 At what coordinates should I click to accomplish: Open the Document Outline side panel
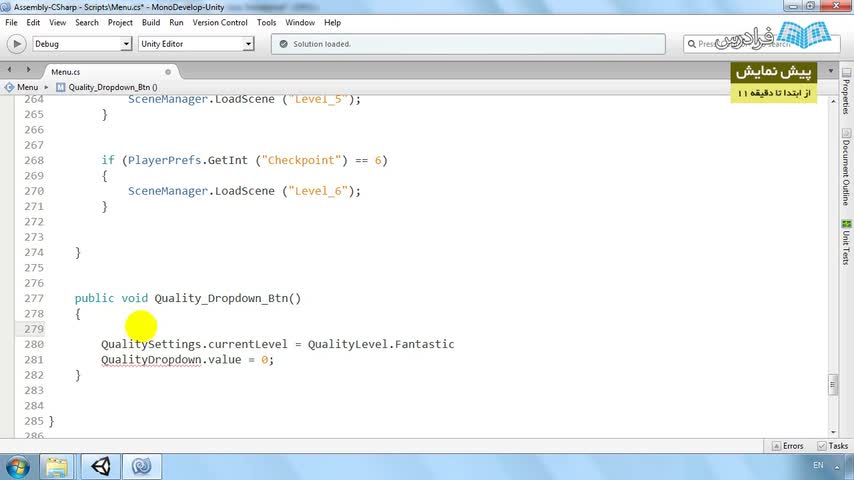tap(846, 167)
